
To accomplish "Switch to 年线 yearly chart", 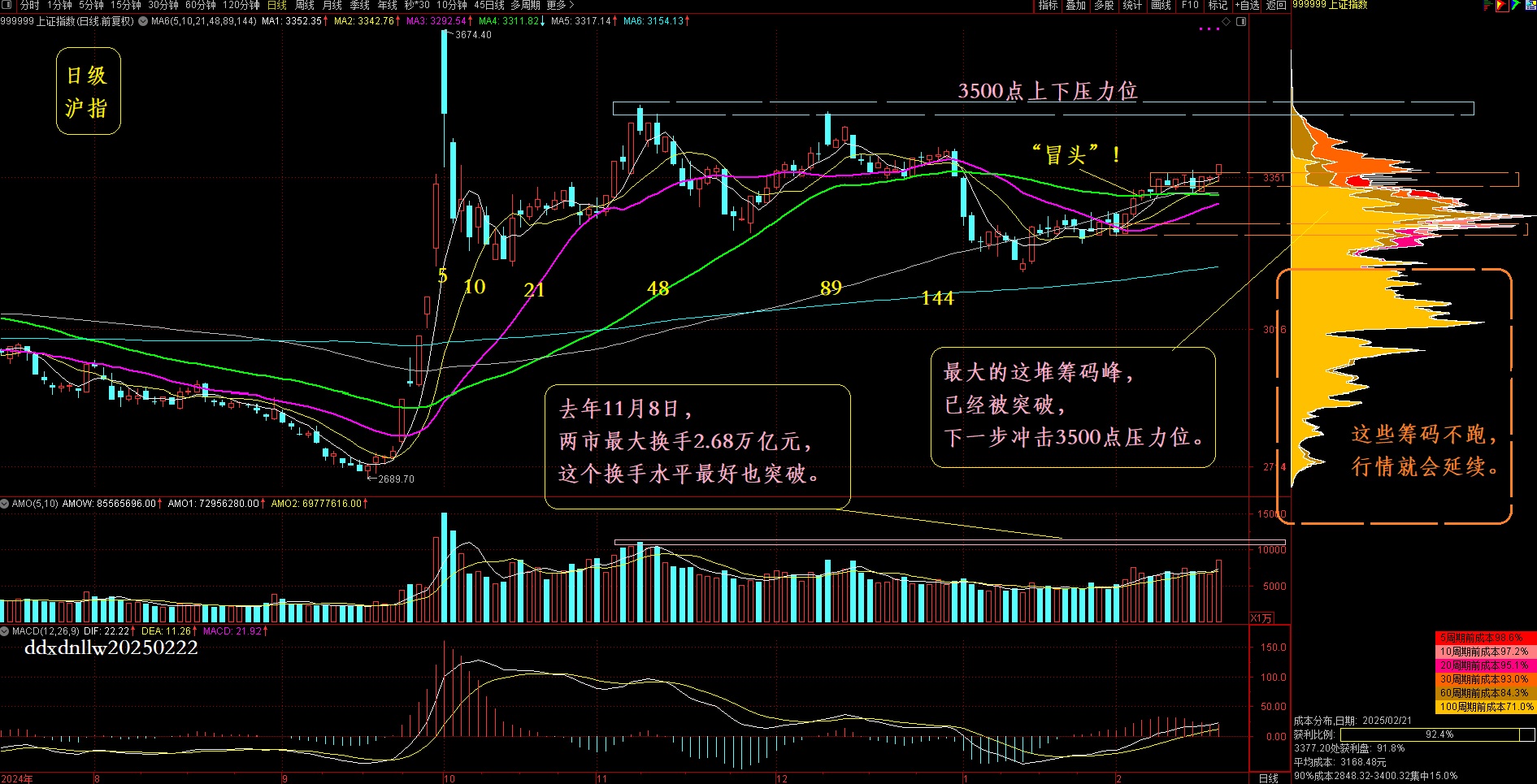I will pyautogui.click(x=388, y=5).
